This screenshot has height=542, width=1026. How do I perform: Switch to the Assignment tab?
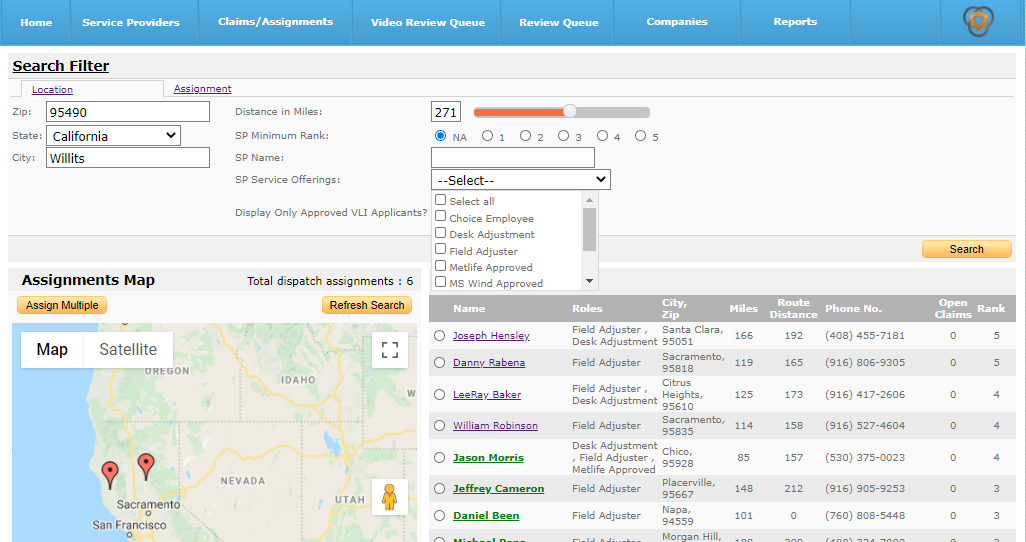pyautogui.click(x=202, y=88)
